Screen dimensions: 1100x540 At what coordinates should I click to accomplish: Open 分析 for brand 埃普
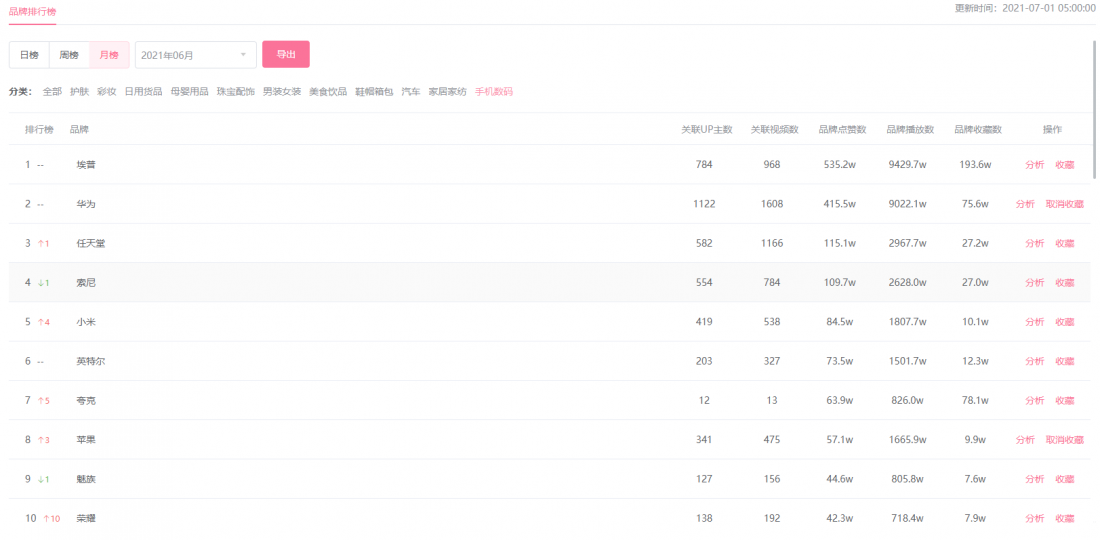pyautogui.click(x=1034, y=165)
